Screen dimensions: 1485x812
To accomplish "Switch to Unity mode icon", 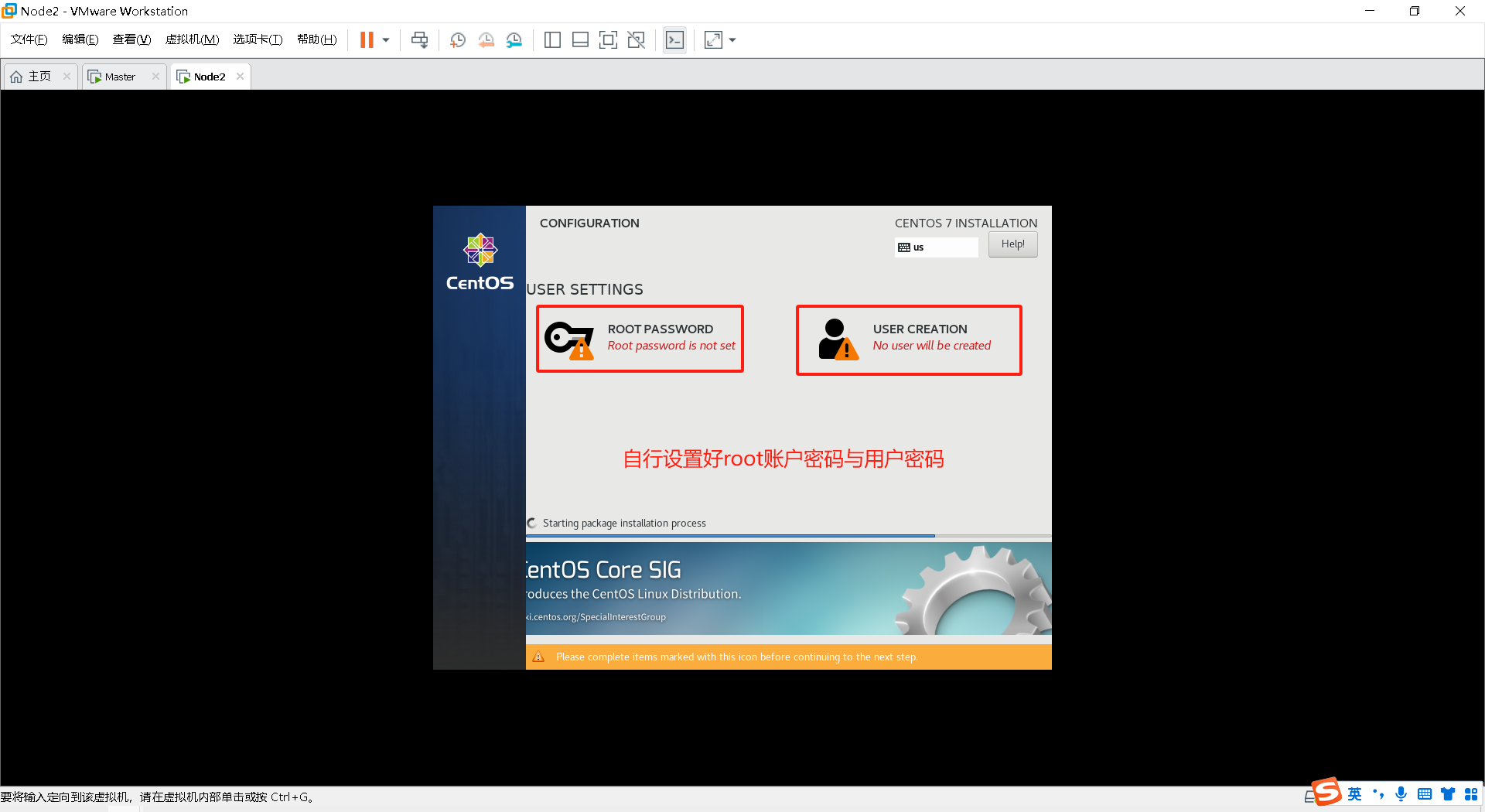I will 637,40.
